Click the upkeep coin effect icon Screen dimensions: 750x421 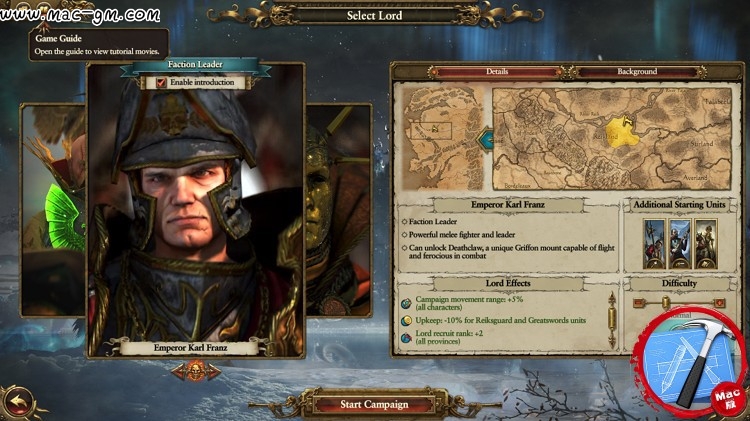point(406,321)
